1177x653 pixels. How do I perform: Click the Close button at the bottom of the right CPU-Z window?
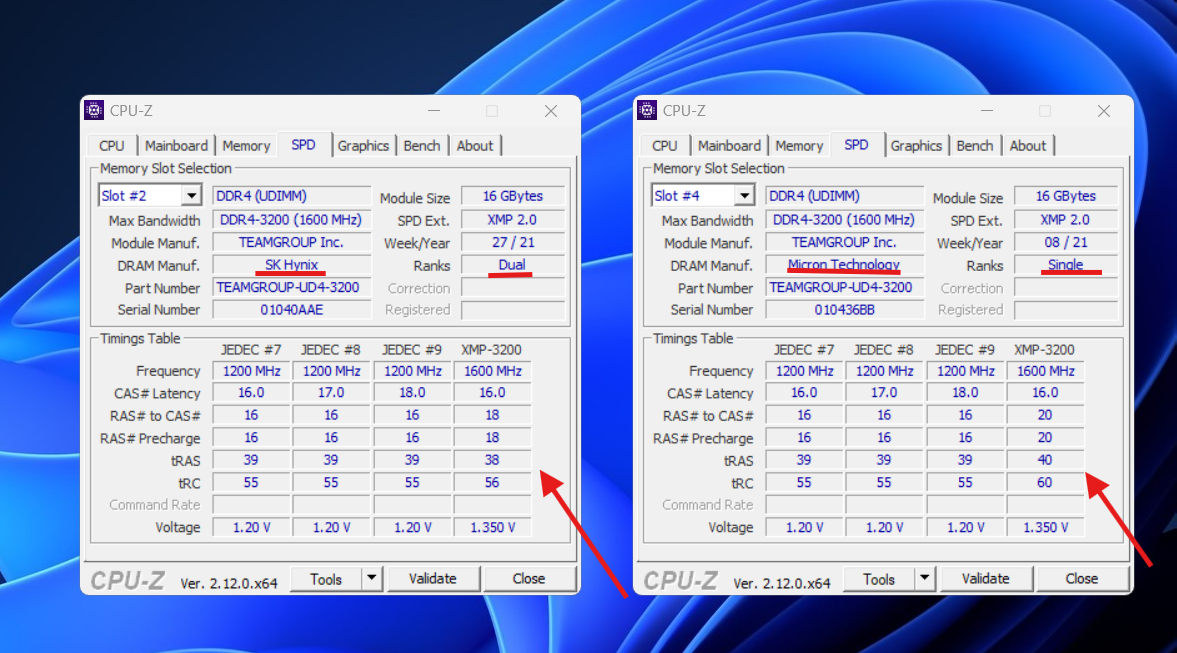[1082, 579]
